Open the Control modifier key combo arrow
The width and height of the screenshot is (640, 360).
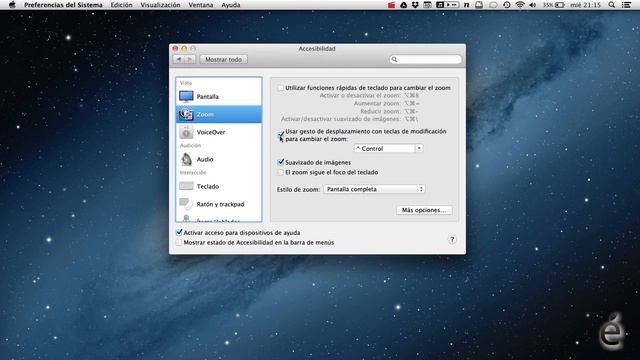point(419,149)
